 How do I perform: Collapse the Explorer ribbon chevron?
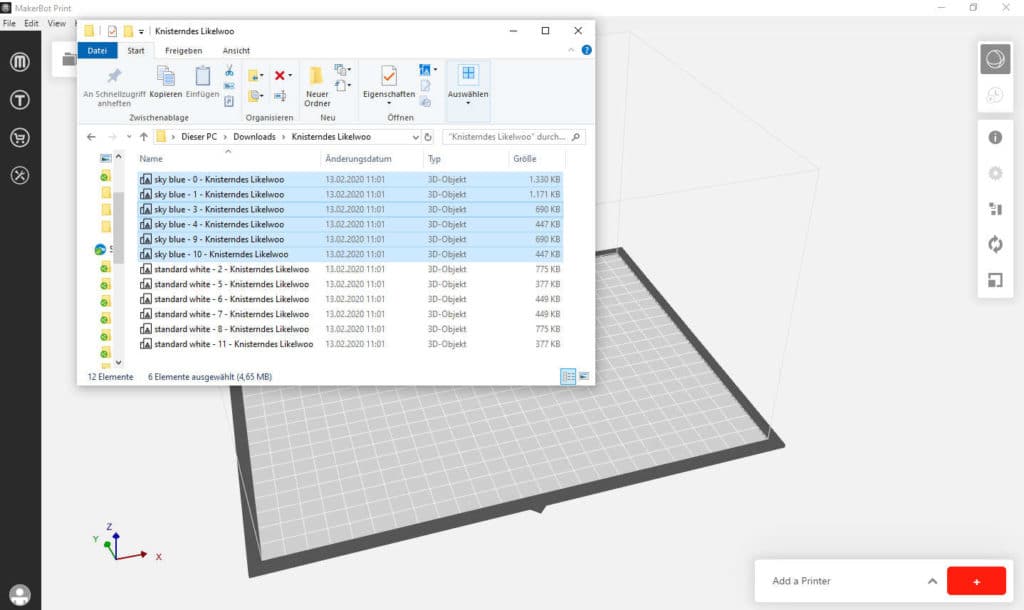coord(571,50)
